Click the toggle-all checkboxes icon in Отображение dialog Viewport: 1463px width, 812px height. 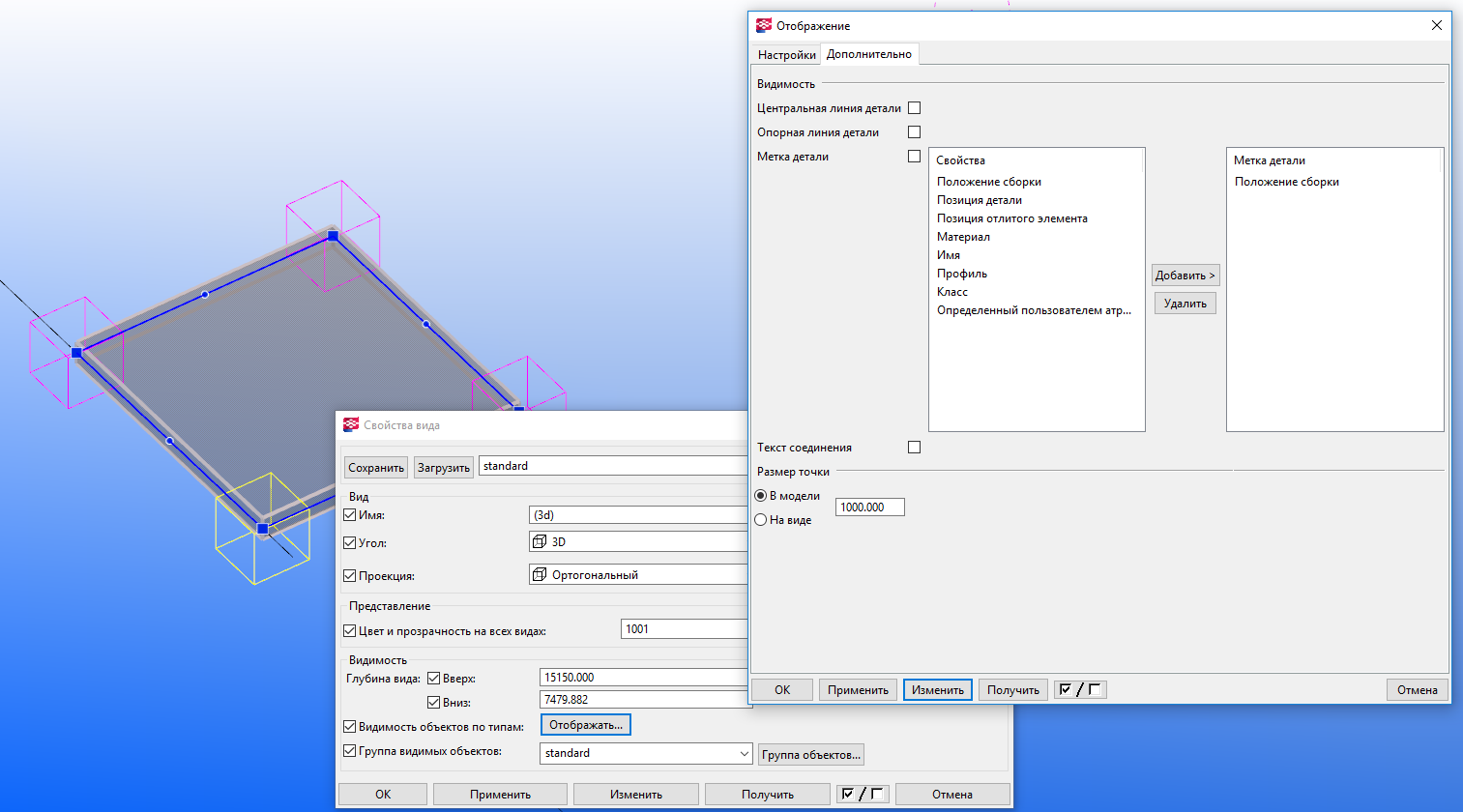1079,689
